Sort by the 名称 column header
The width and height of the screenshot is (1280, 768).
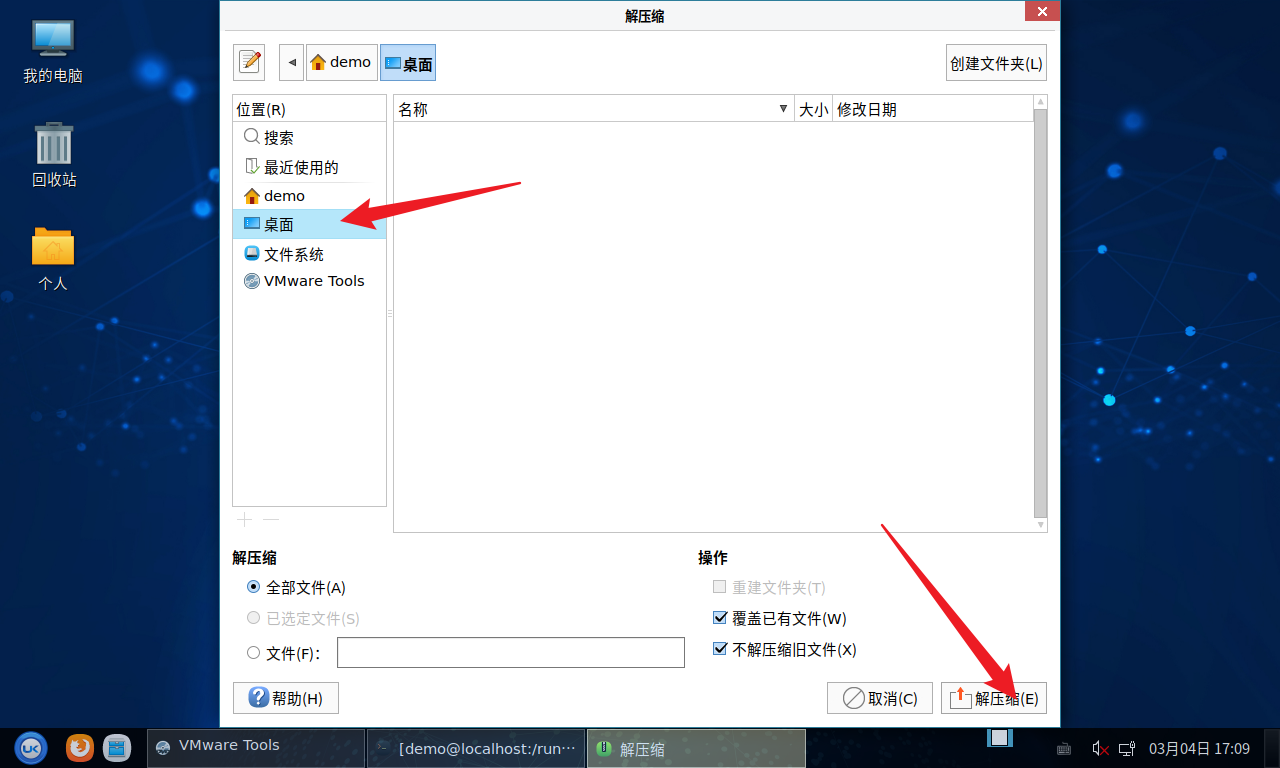point(594,109)
